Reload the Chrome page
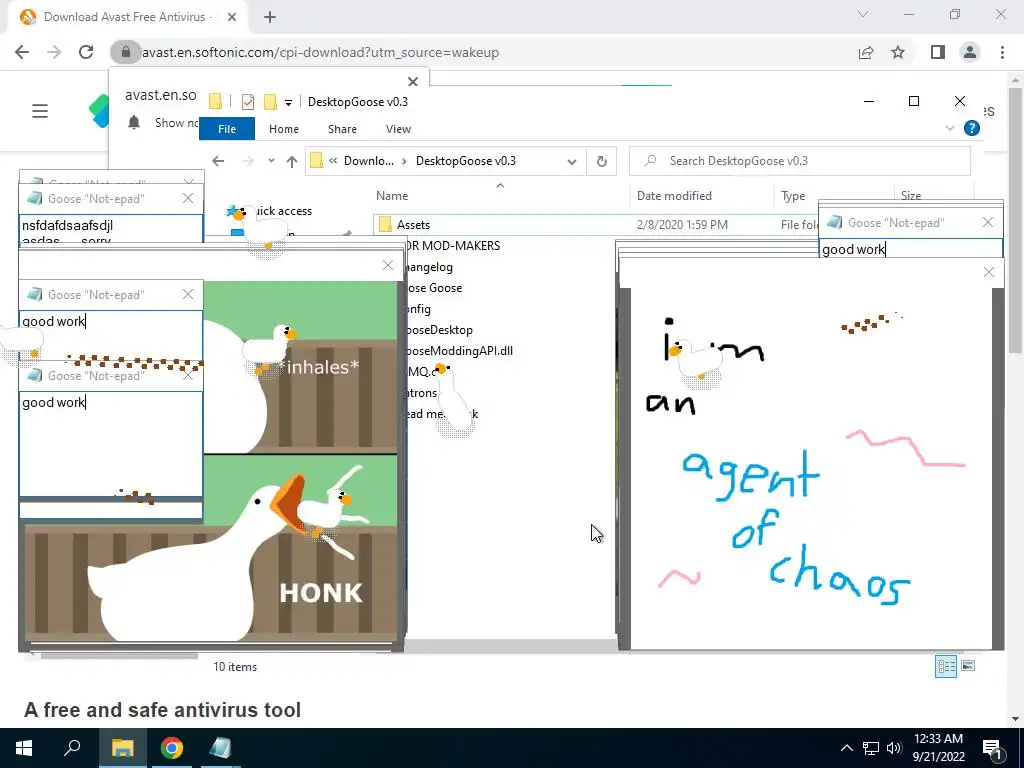1024x768 pixels. point(86,52)
